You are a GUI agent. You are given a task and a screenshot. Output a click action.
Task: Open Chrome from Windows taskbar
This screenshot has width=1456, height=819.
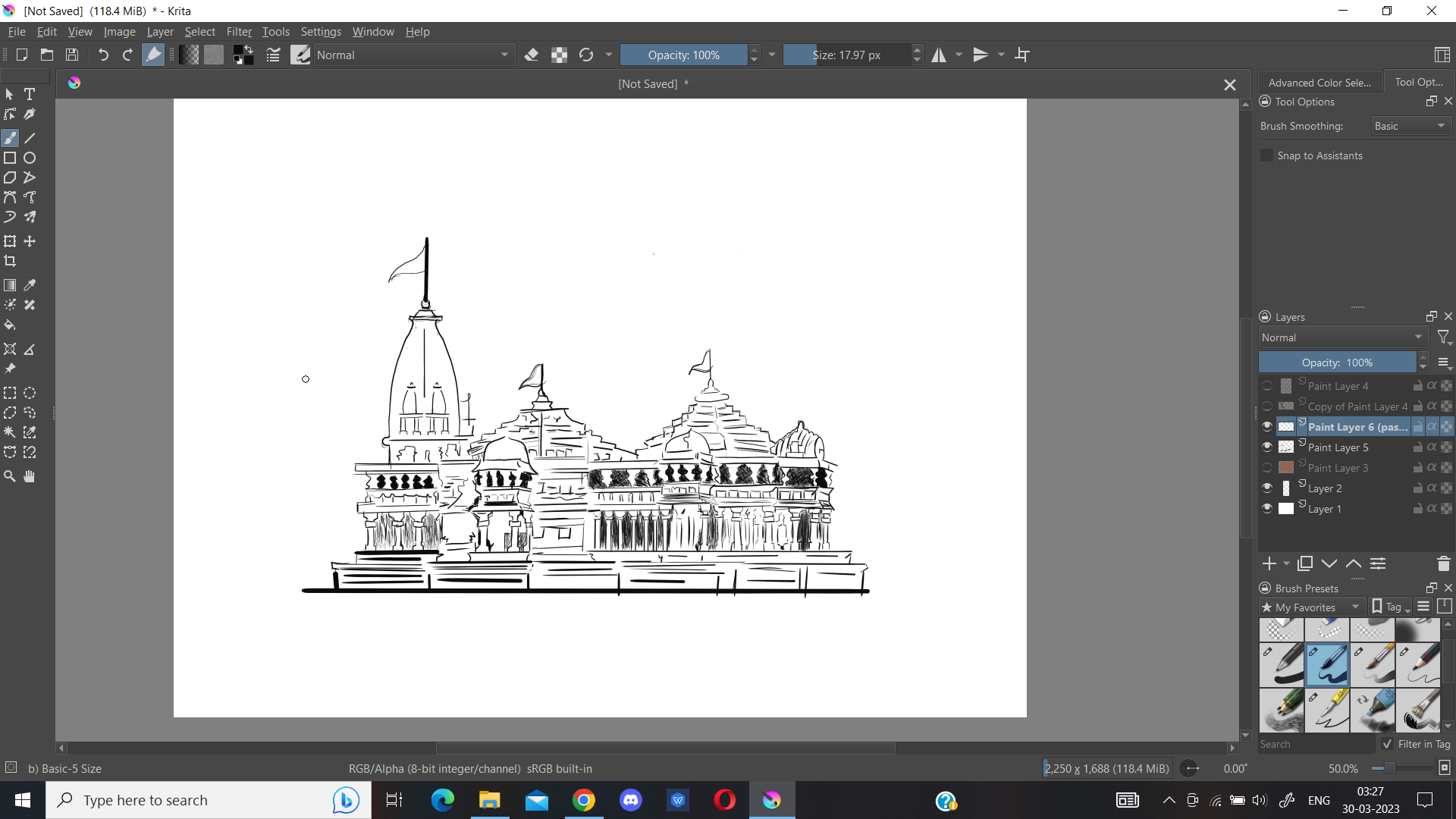pos(583,800)
